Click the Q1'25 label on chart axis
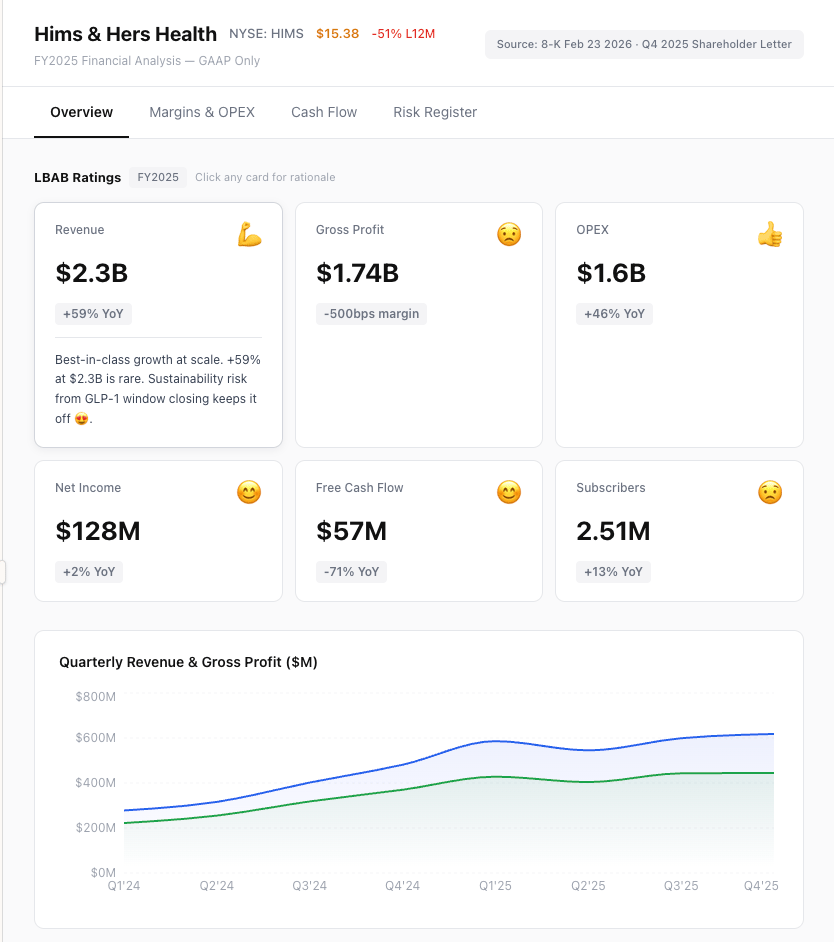Screen dimensions: 834x942 coord(495,886)
